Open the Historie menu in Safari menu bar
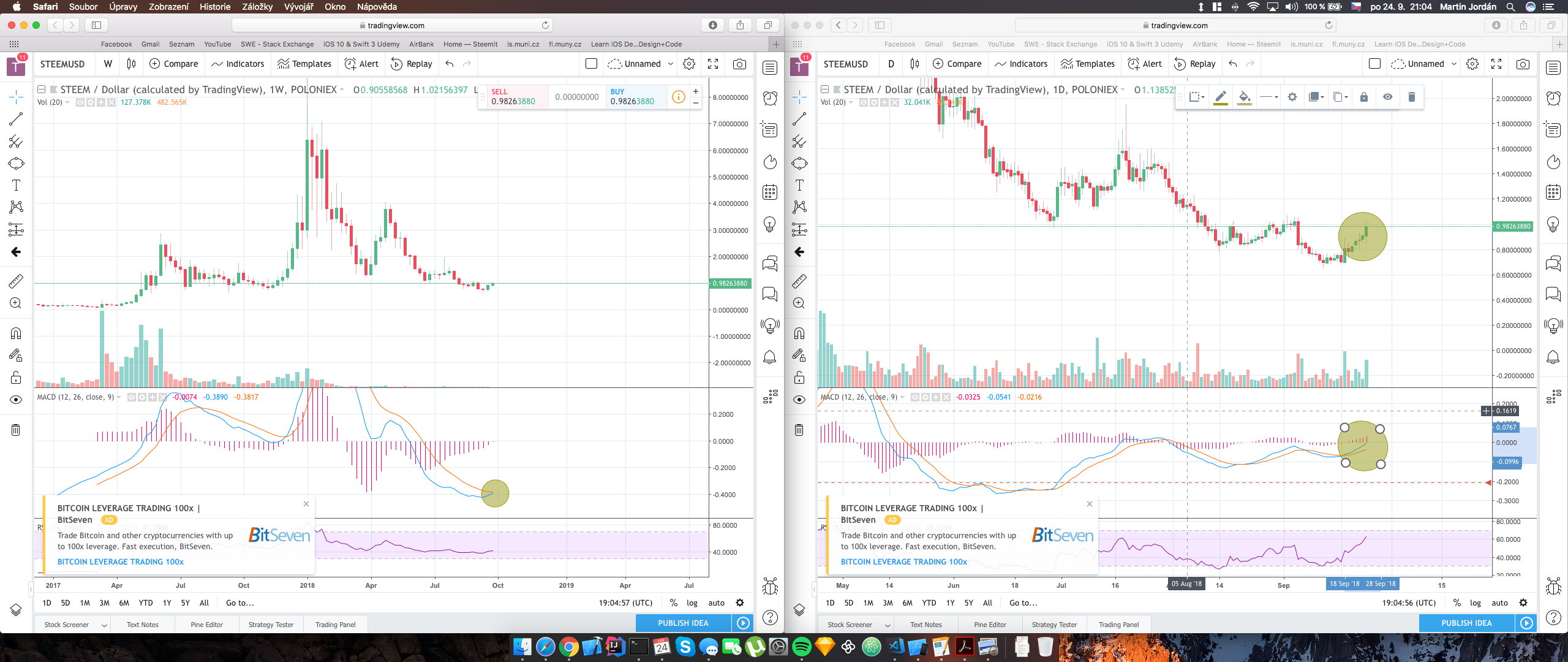1568x662 pixels. (215, 7)
